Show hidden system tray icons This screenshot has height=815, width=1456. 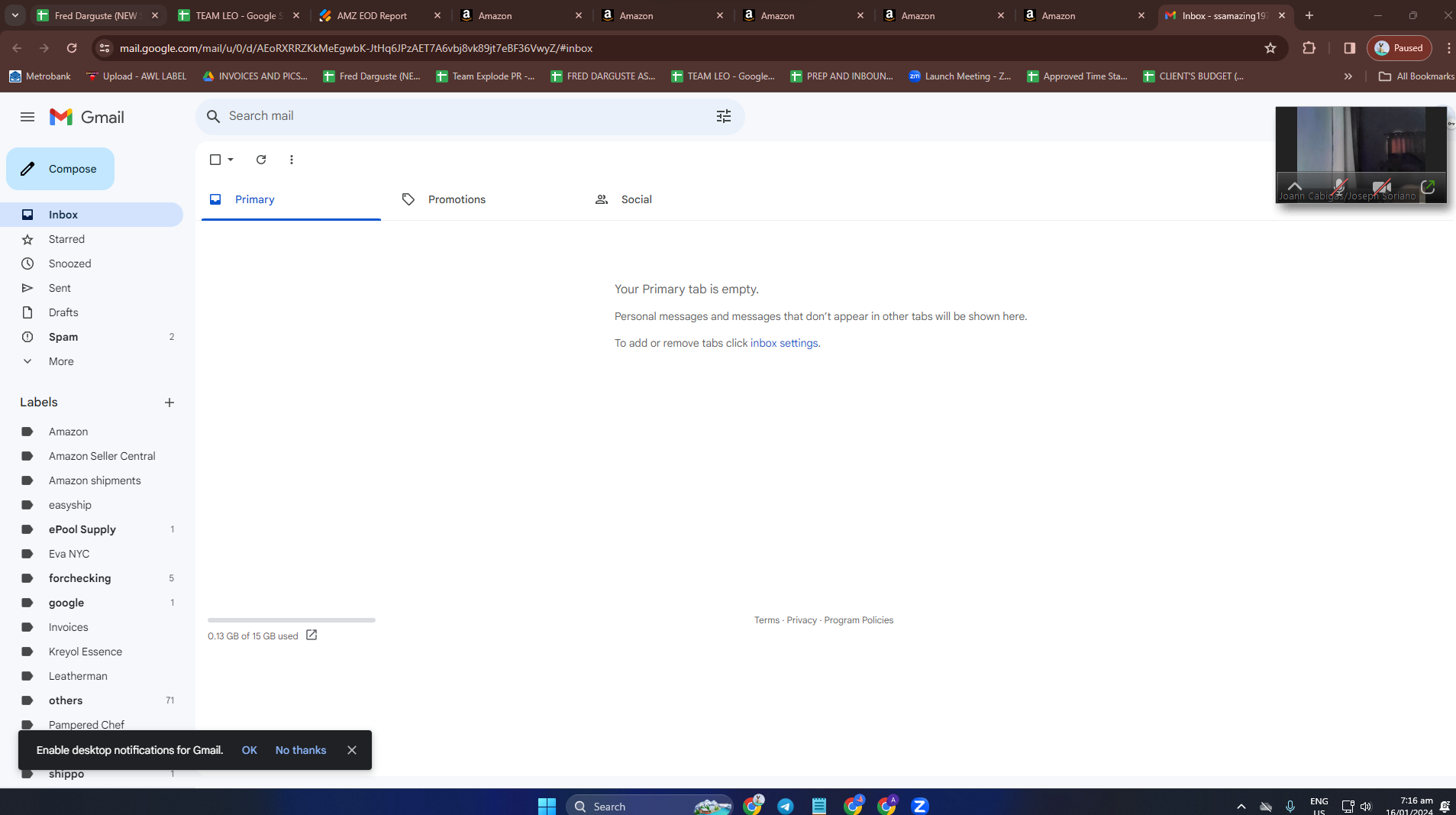click(x=1241, y=807)
